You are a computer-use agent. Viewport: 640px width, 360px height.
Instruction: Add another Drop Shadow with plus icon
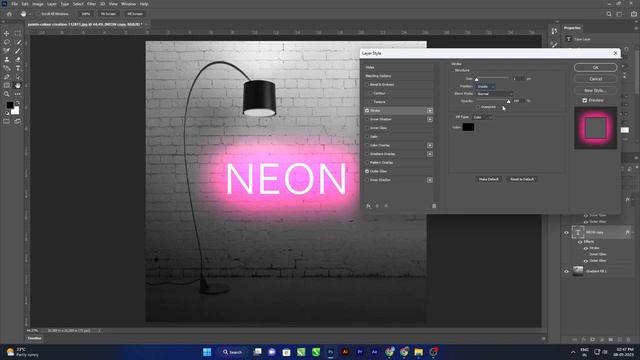[430, 180]
